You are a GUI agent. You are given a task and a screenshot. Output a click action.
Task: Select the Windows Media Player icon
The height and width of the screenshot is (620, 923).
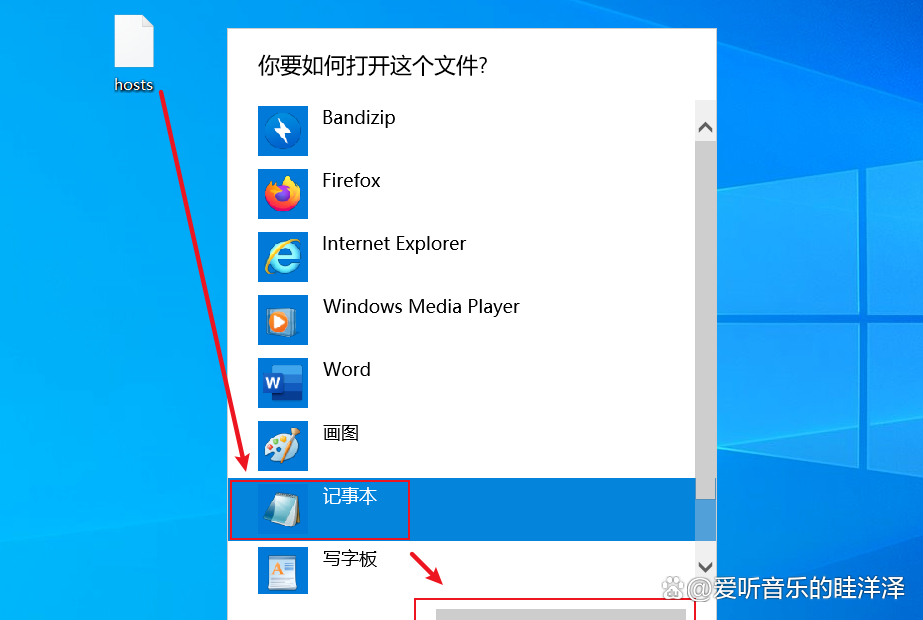point(283,320)
